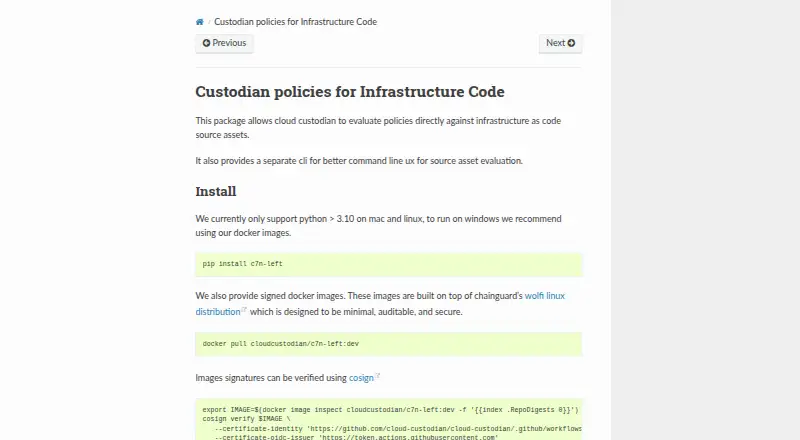This screenshot has width=800, height=440.
Task: Click the 'pip install c7n-left' code block
Action: (388, 264)
